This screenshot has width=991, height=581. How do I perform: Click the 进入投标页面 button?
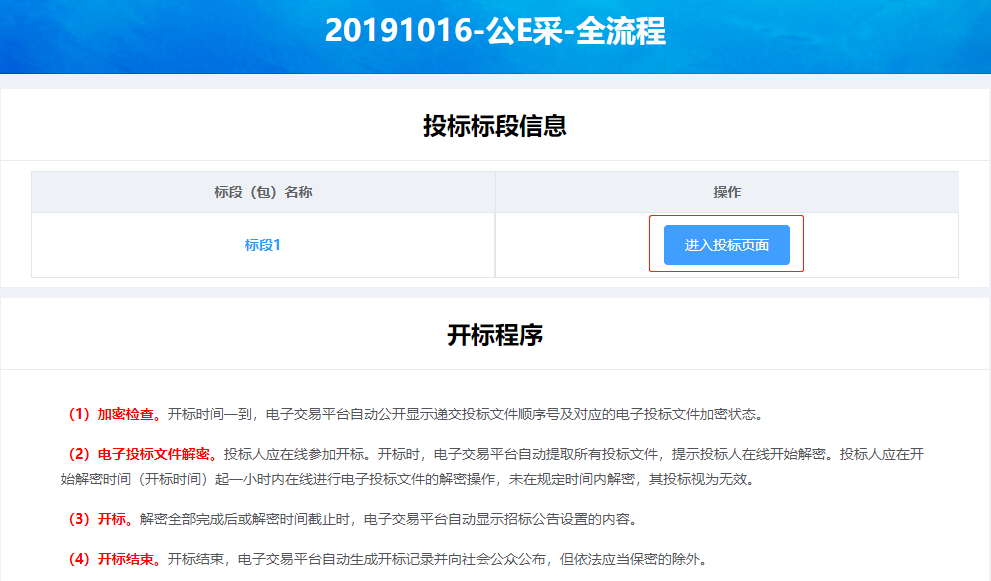[x=726, y=245]
